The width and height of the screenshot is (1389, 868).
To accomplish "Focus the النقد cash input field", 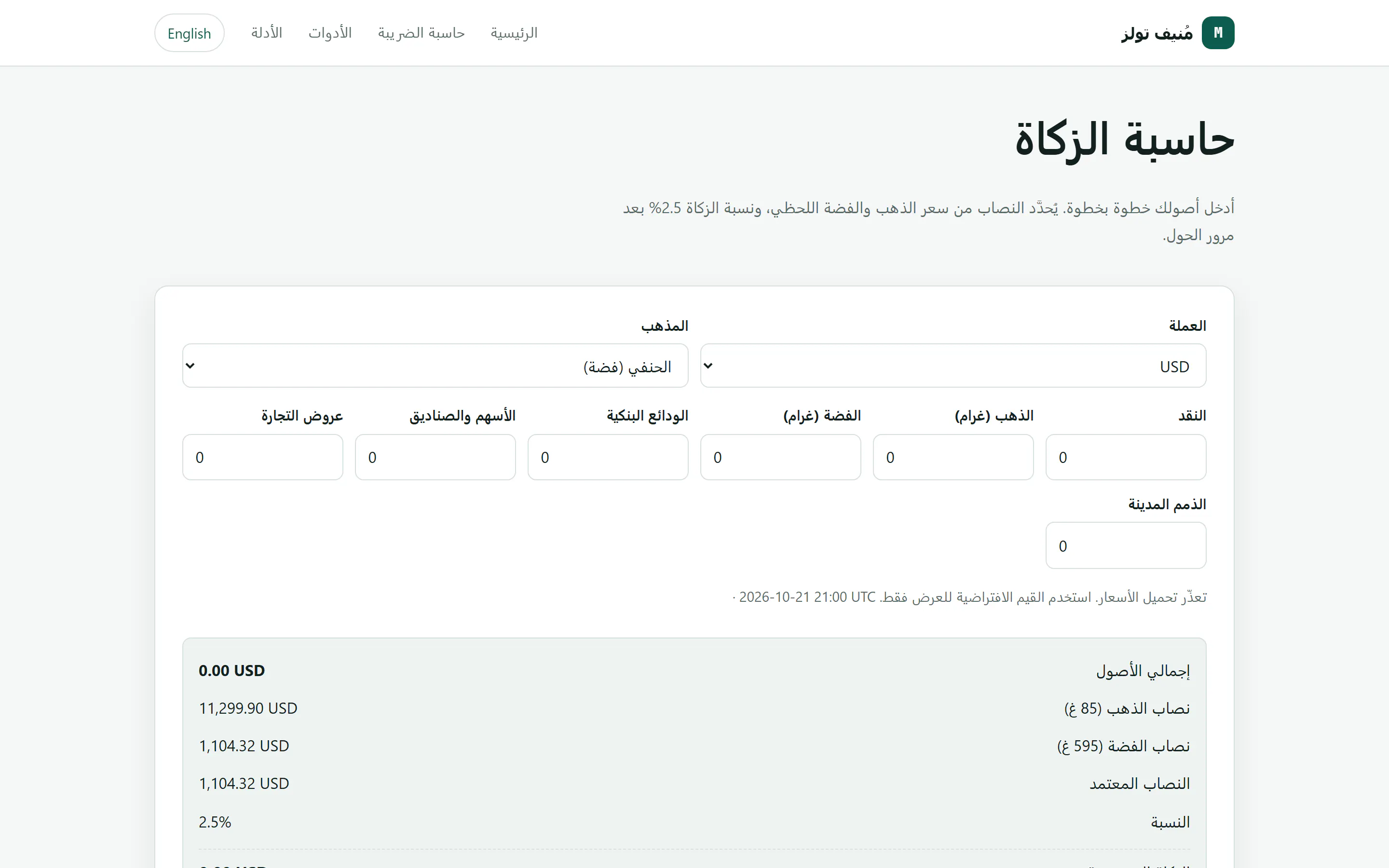I will 1126,457.
